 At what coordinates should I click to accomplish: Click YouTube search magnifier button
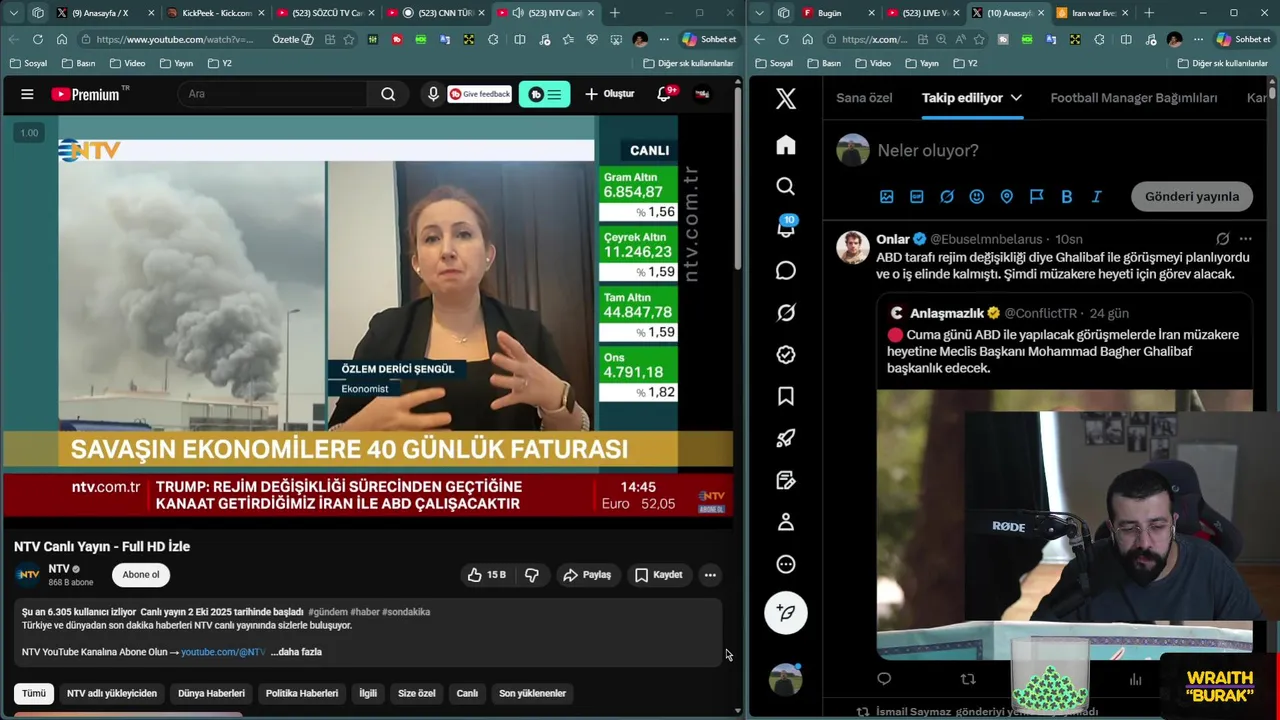click(388, 94)
